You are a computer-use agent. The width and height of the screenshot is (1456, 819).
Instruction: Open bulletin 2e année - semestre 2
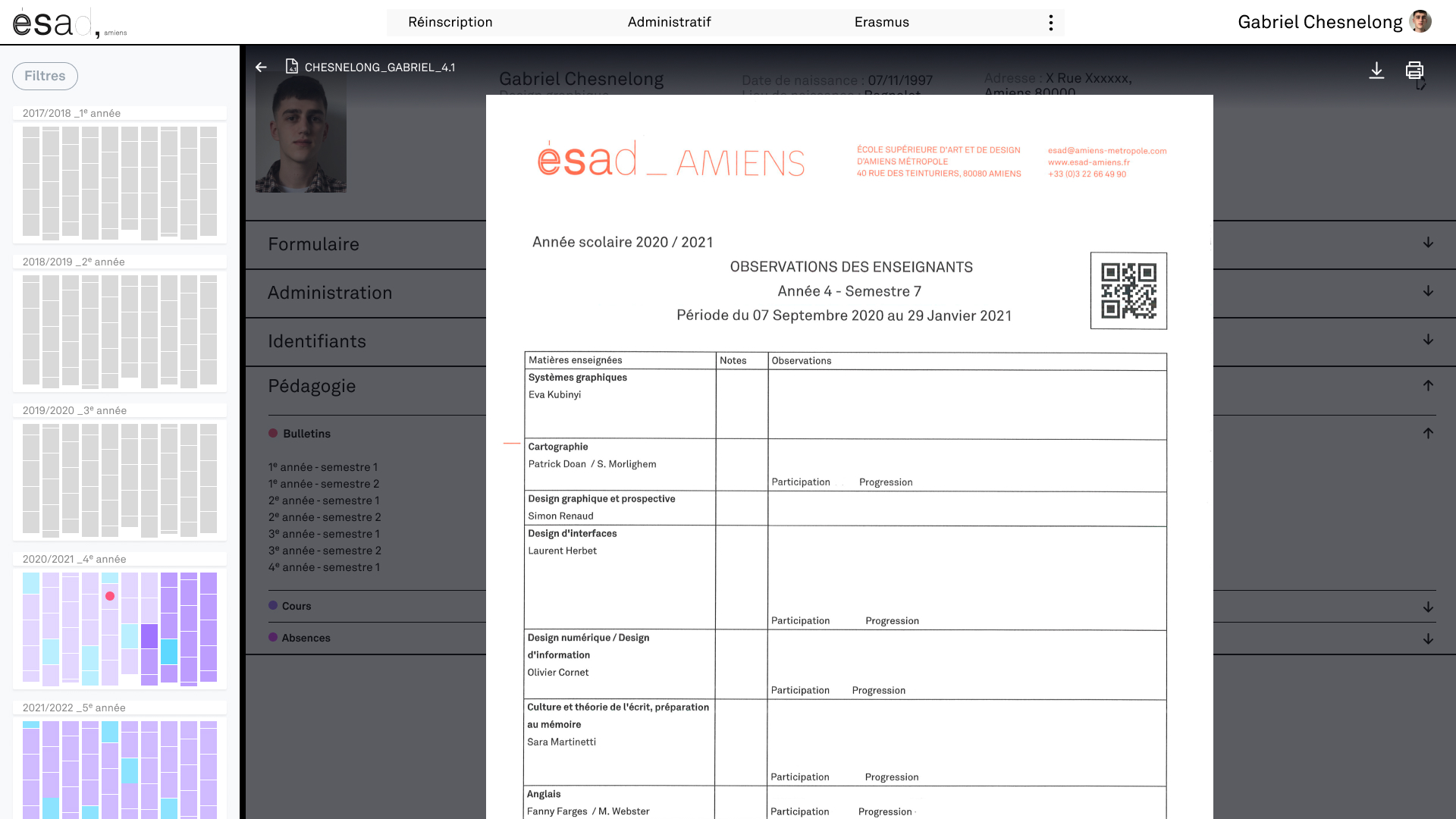[x=324, y=517]
